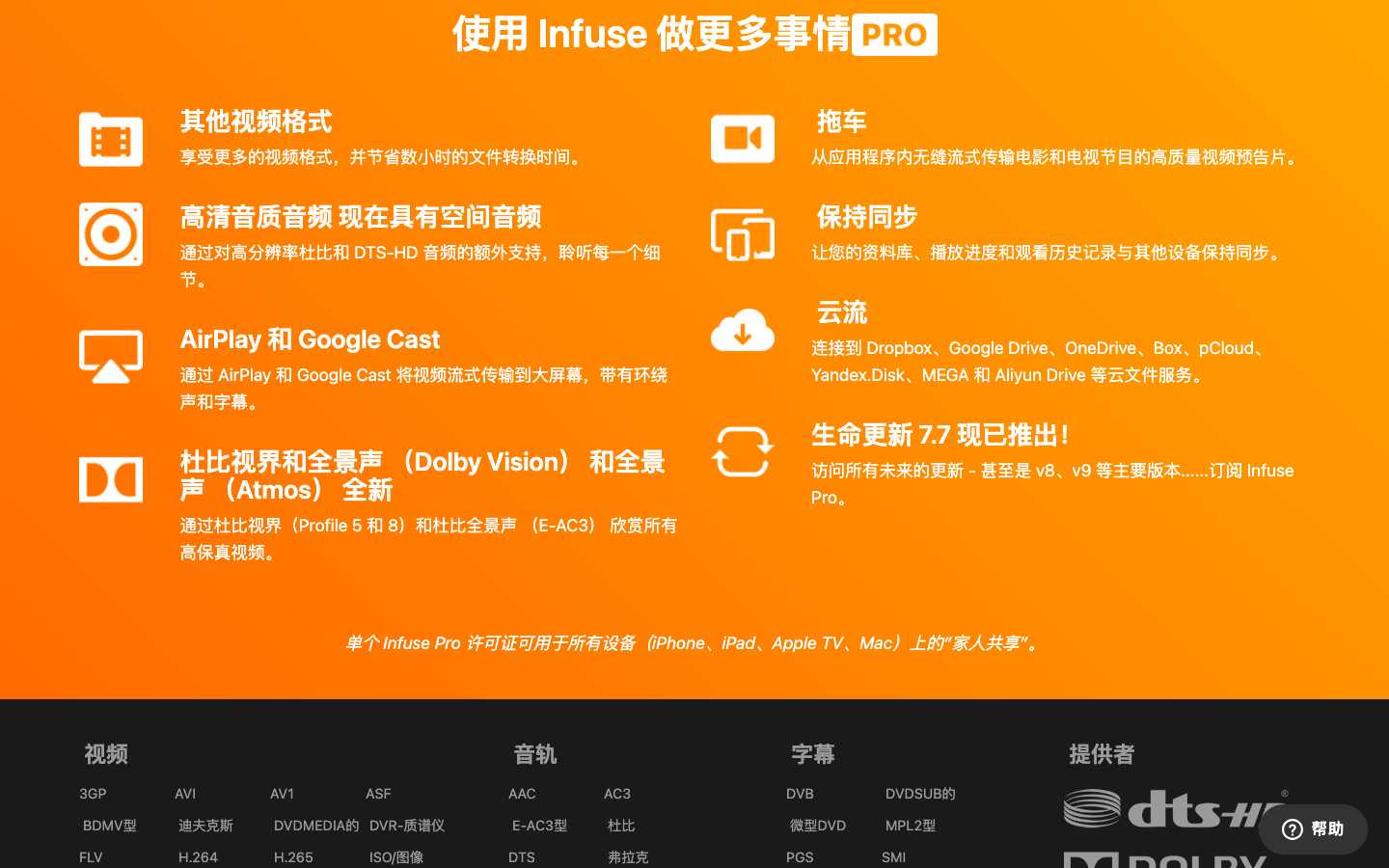Click the 微型DVD subtitle format
Image resolution: width=1389 pixels, height=868 pixels.
818,826
